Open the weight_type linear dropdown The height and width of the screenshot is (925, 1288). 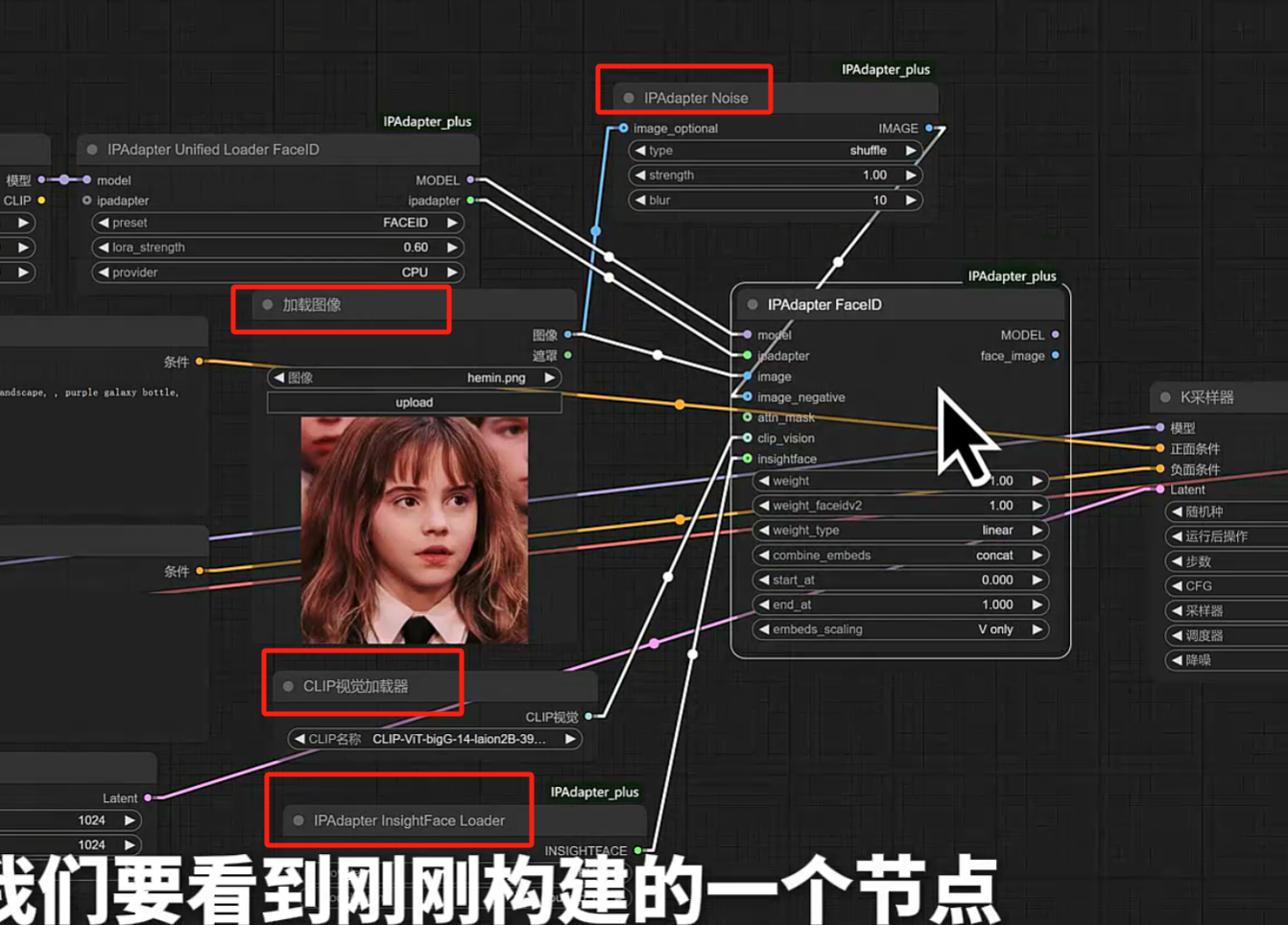(899, 531)
